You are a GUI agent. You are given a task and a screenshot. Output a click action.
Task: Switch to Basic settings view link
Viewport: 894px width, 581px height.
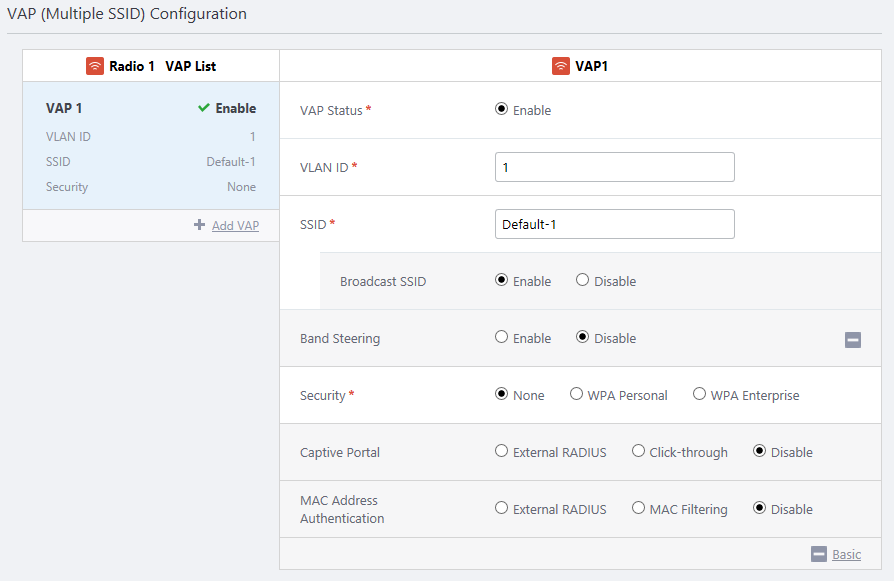846,554
